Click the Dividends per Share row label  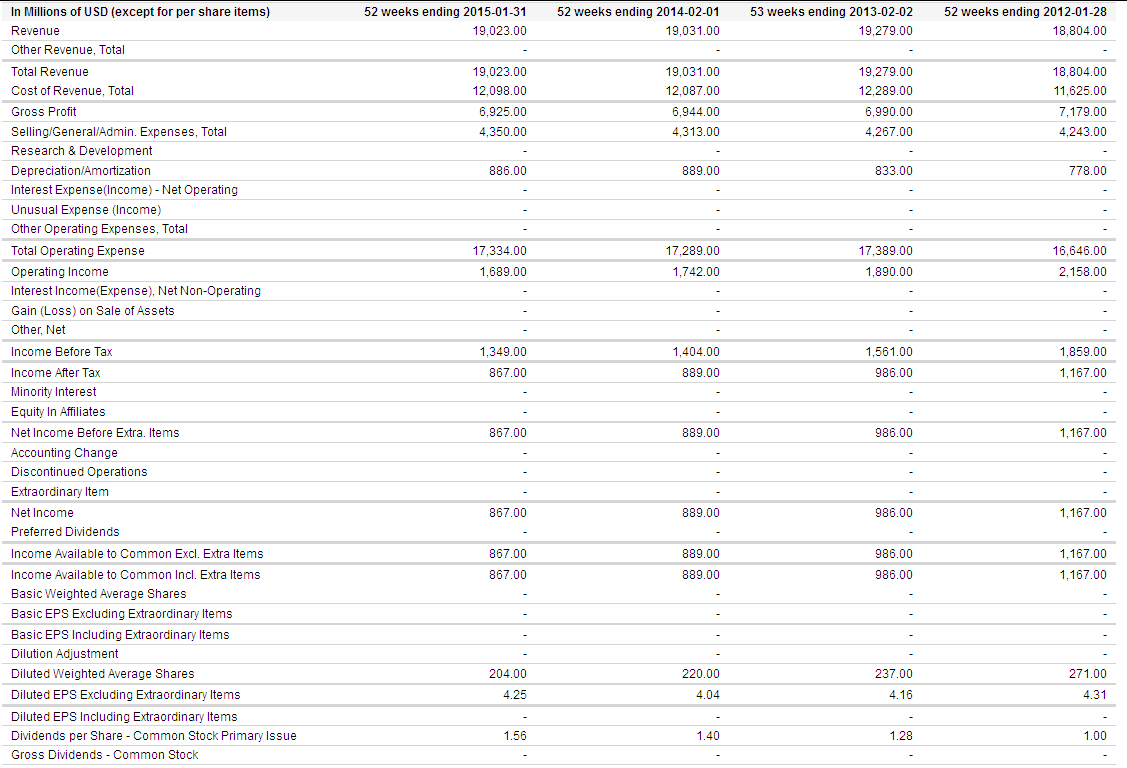[x=154, y=736]
